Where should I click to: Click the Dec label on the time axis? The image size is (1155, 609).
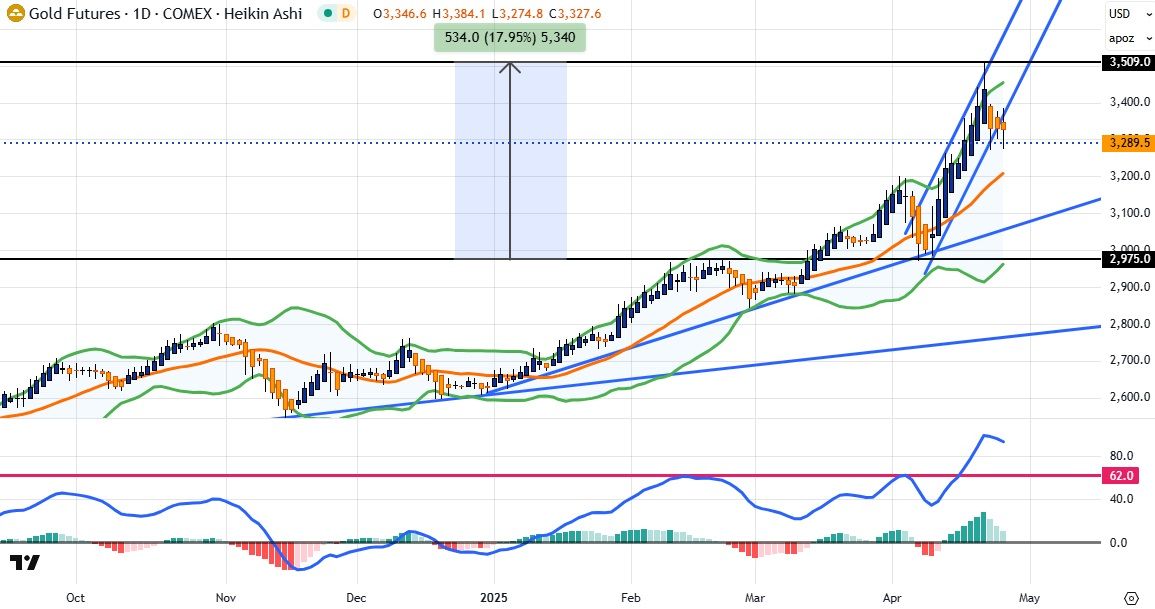click(357, 597)
